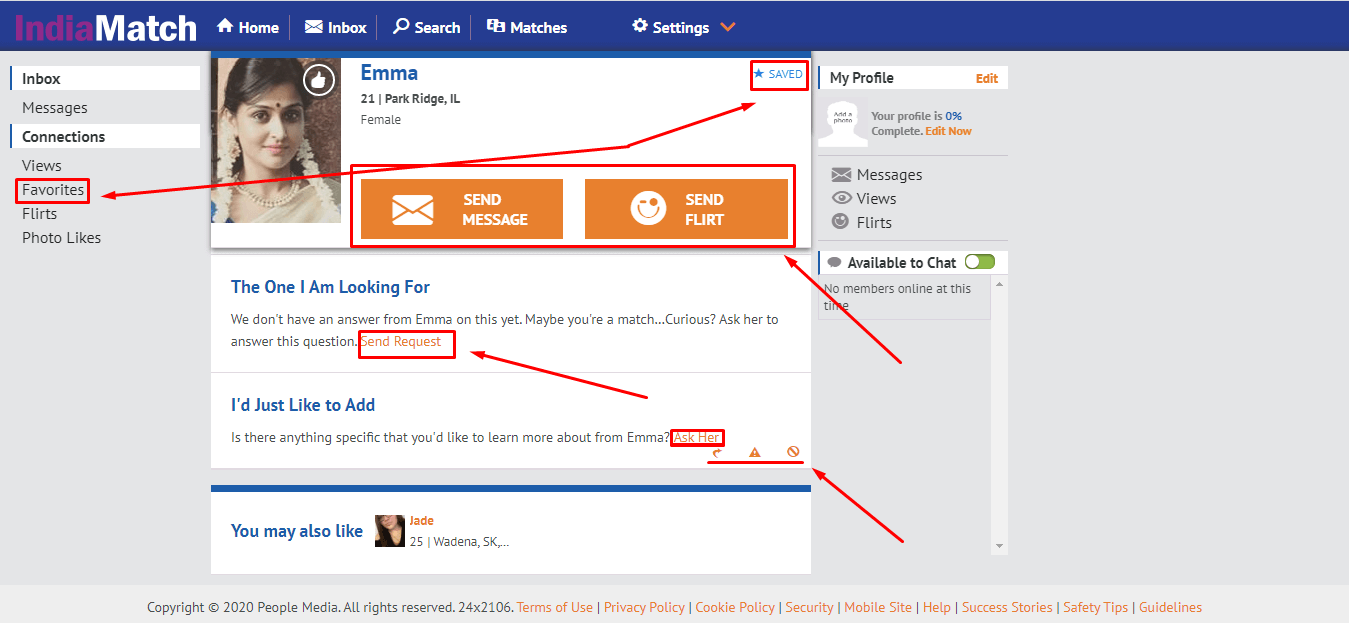Screen dimensions: 1349x623
Task: Click the Ask Her link
Action: tap(696, 437)
